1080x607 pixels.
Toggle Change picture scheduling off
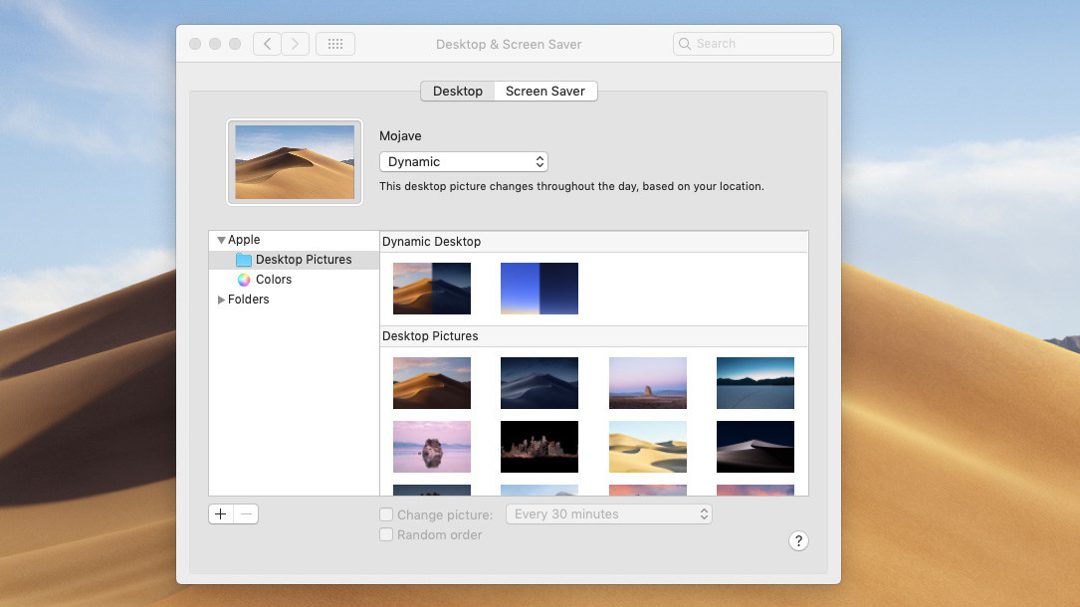tap(386, 514)
